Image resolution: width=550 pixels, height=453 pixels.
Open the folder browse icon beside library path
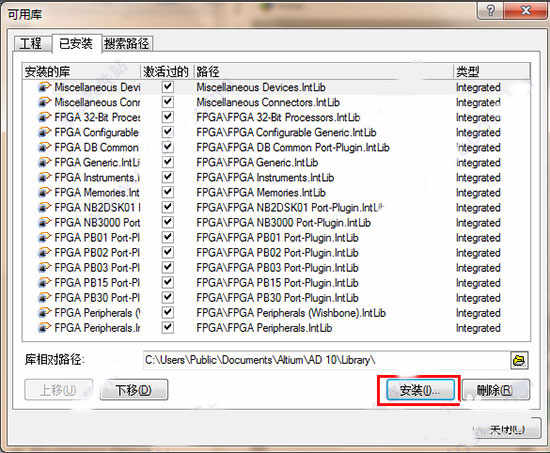tap(519, 360)
